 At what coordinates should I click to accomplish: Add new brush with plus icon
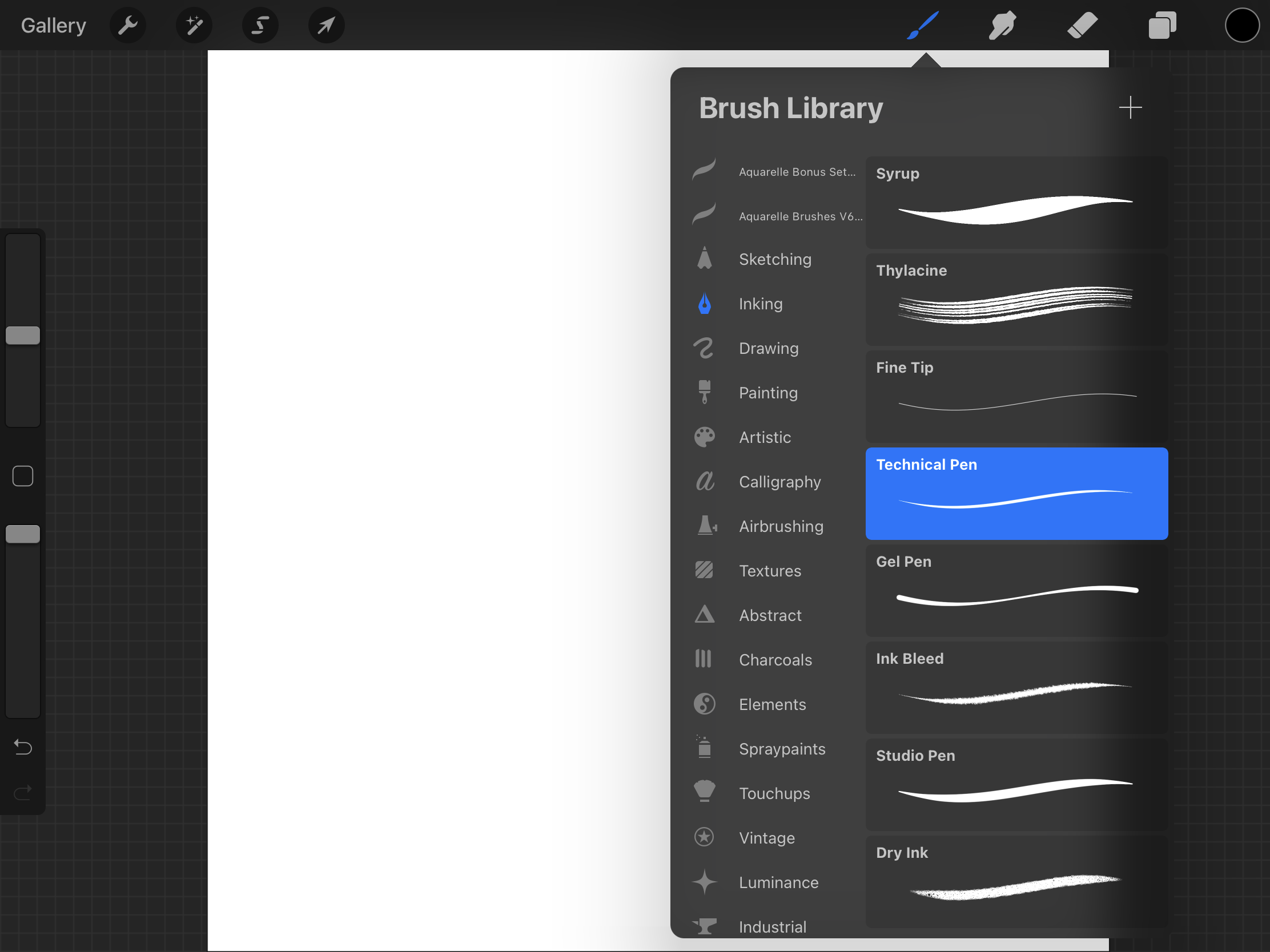pyautogui.click(x=1130, y=107)
